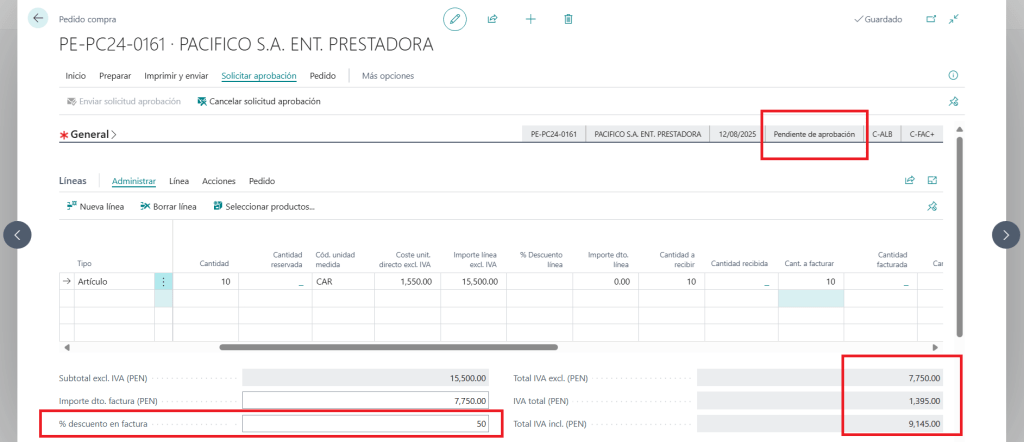This screenshot has height=442, width=1024.
Task: Open the row options three-dot menu
Action: click(164, 282)
